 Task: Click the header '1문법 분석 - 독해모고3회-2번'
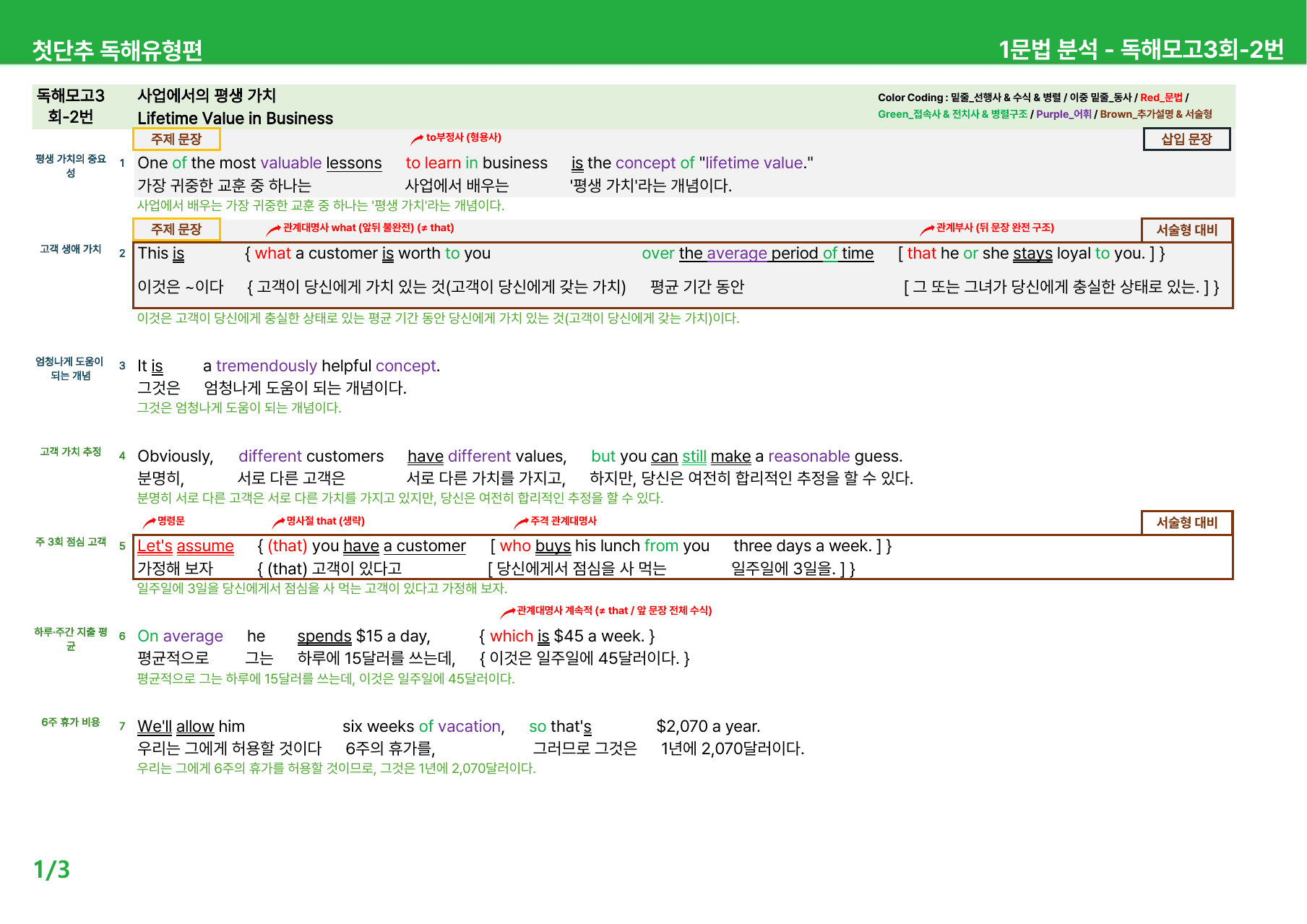click(1141, 49)
